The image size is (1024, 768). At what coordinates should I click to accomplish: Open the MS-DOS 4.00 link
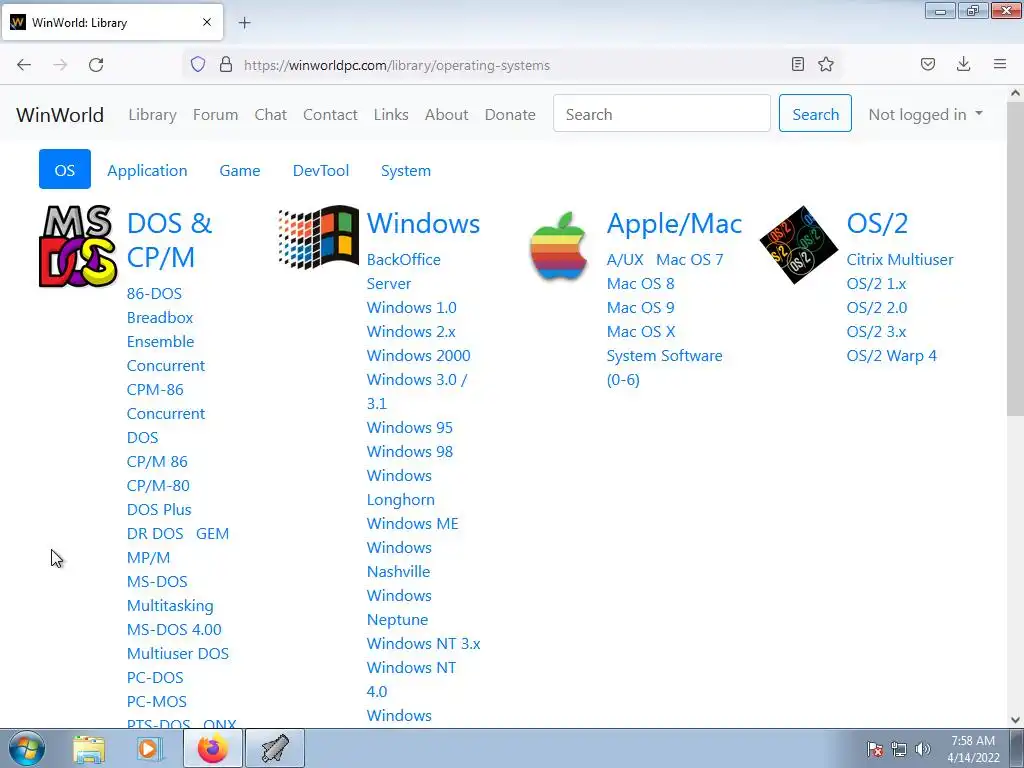174,630
